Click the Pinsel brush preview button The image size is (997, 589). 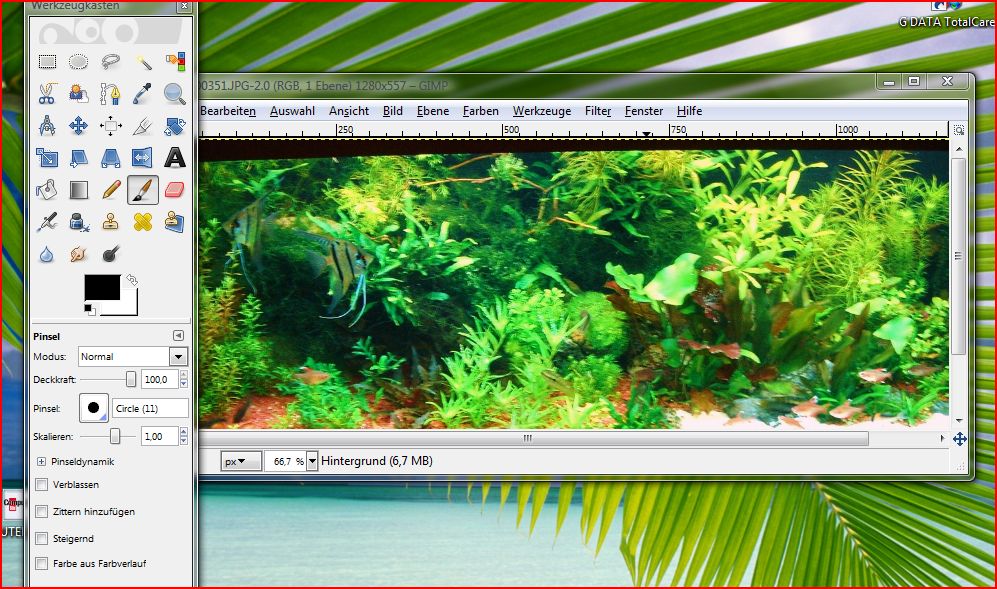(x=94, y=408)
